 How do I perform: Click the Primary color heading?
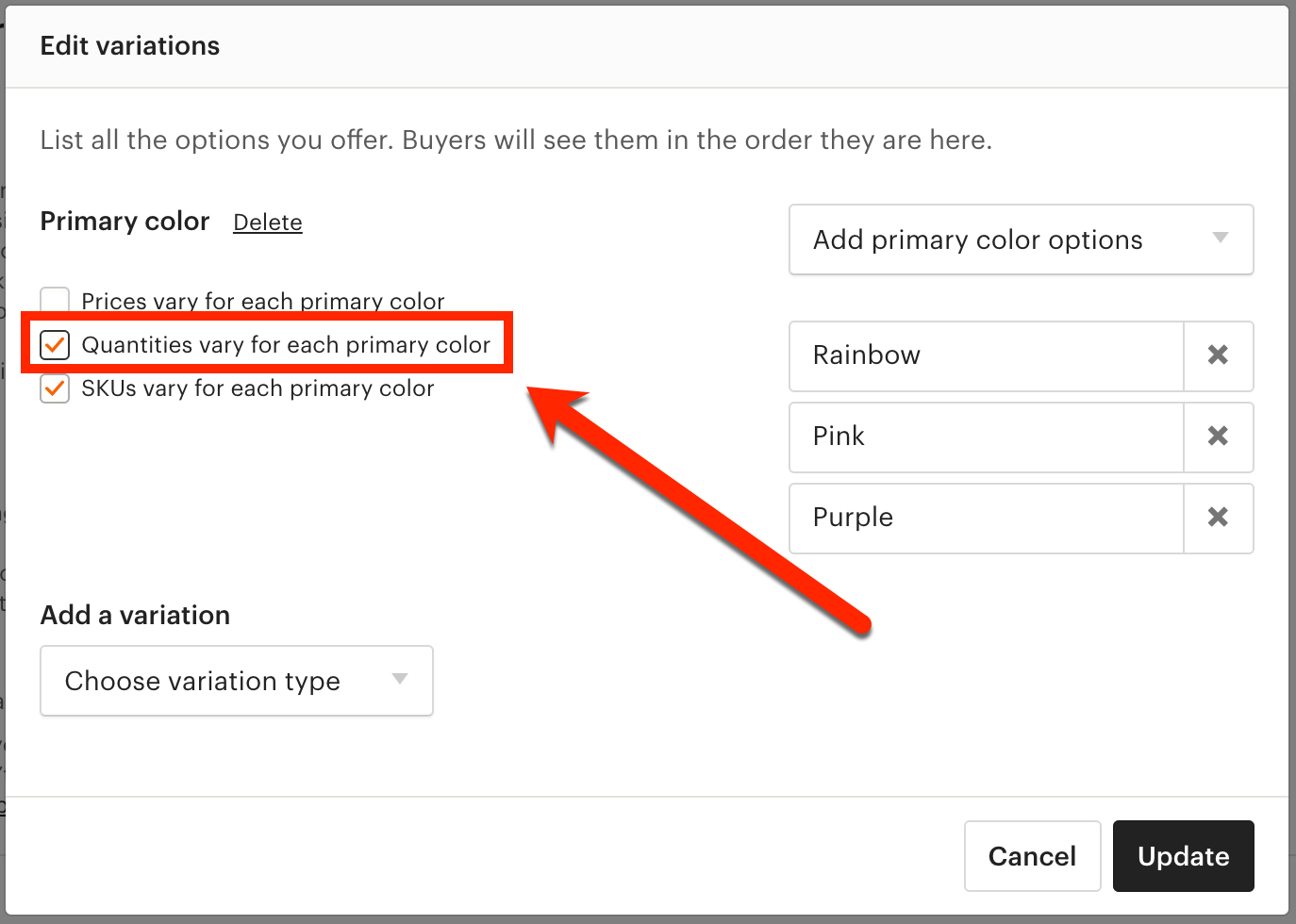pos(125,222)
